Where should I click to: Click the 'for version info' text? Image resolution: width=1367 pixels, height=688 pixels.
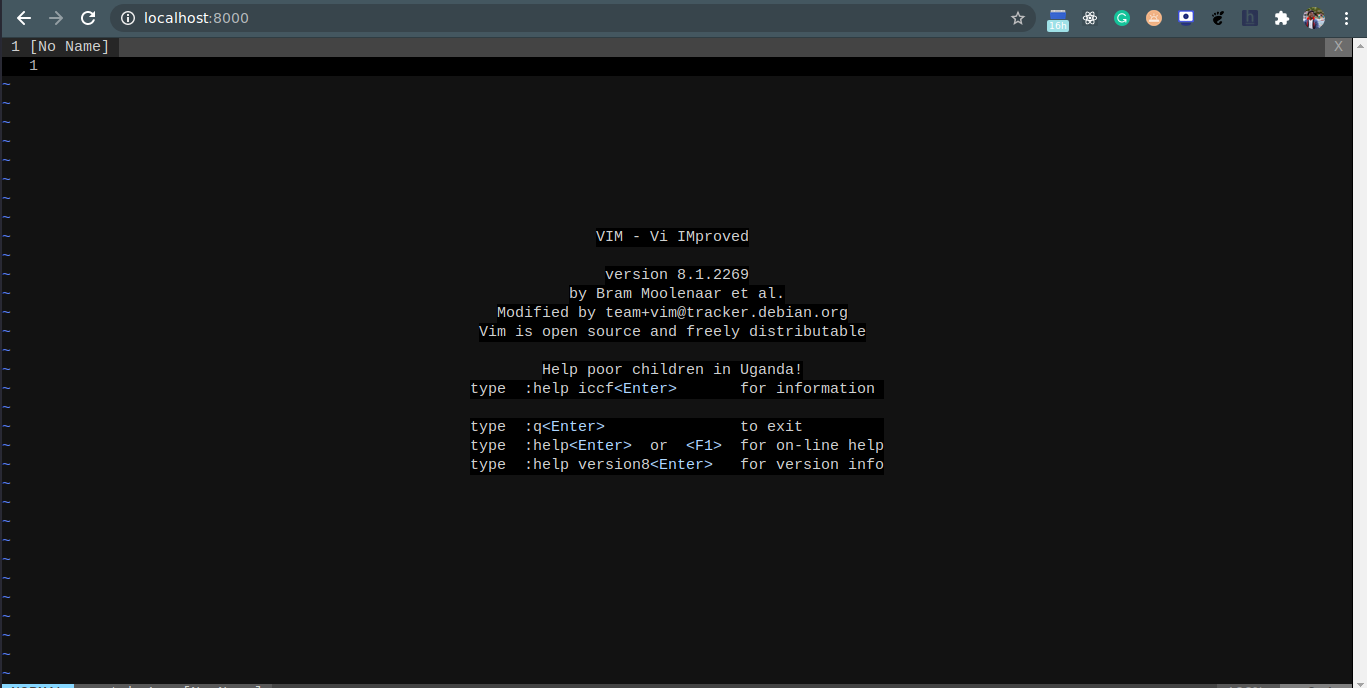point(812,465)
